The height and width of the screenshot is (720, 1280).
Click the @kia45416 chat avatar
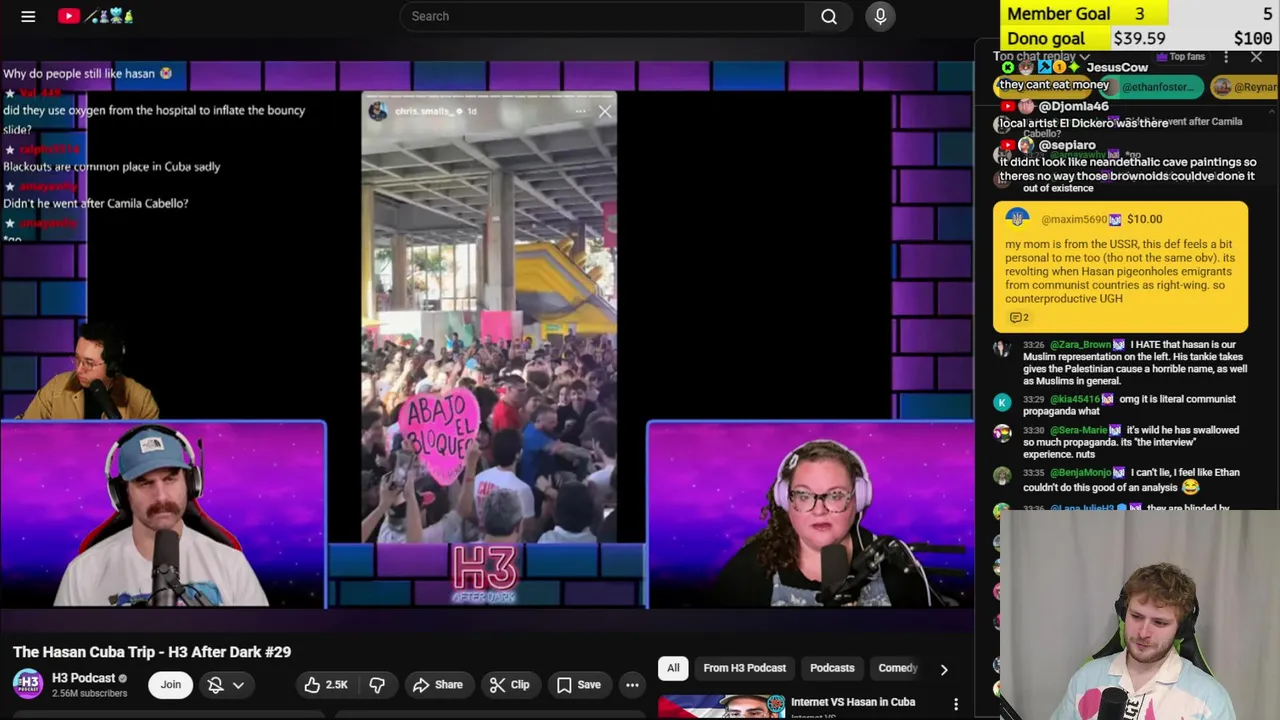(1002, 402)
